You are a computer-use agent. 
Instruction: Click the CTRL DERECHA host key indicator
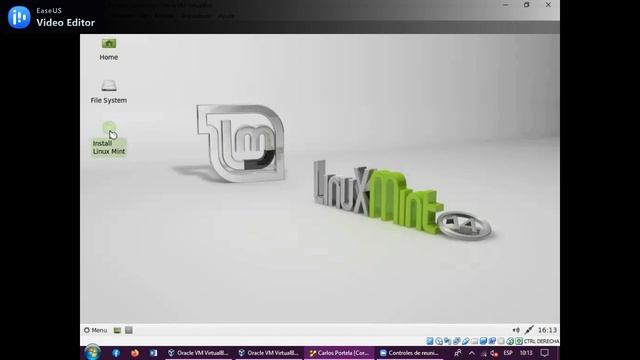[541, 341]
